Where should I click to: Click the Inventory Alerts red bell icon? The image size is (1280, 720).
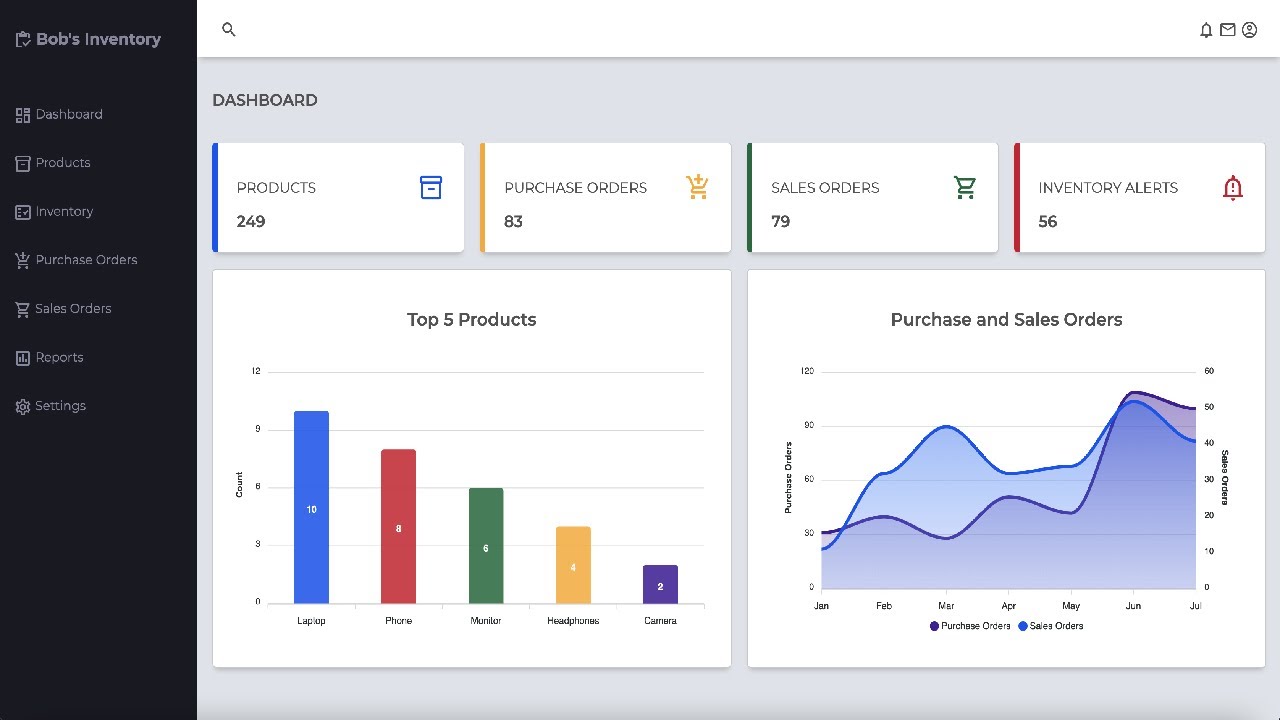[x=1233, y=187]
